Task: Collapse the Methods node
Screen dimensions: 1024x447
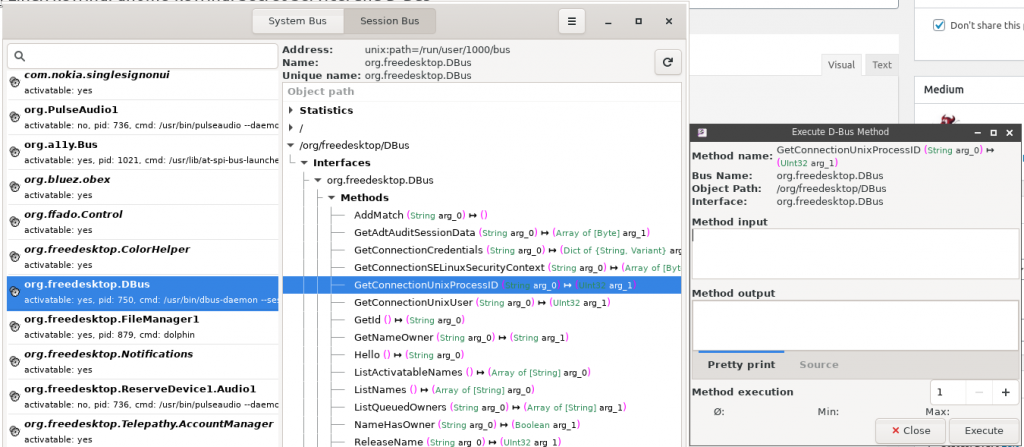Action: click(x=332, y=197)
